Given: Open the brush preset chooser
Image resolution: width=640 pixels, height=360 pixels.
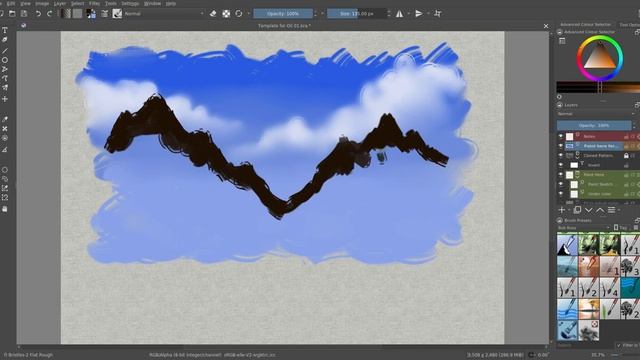Looking at the screenshot, I should (x=117, y=13).
